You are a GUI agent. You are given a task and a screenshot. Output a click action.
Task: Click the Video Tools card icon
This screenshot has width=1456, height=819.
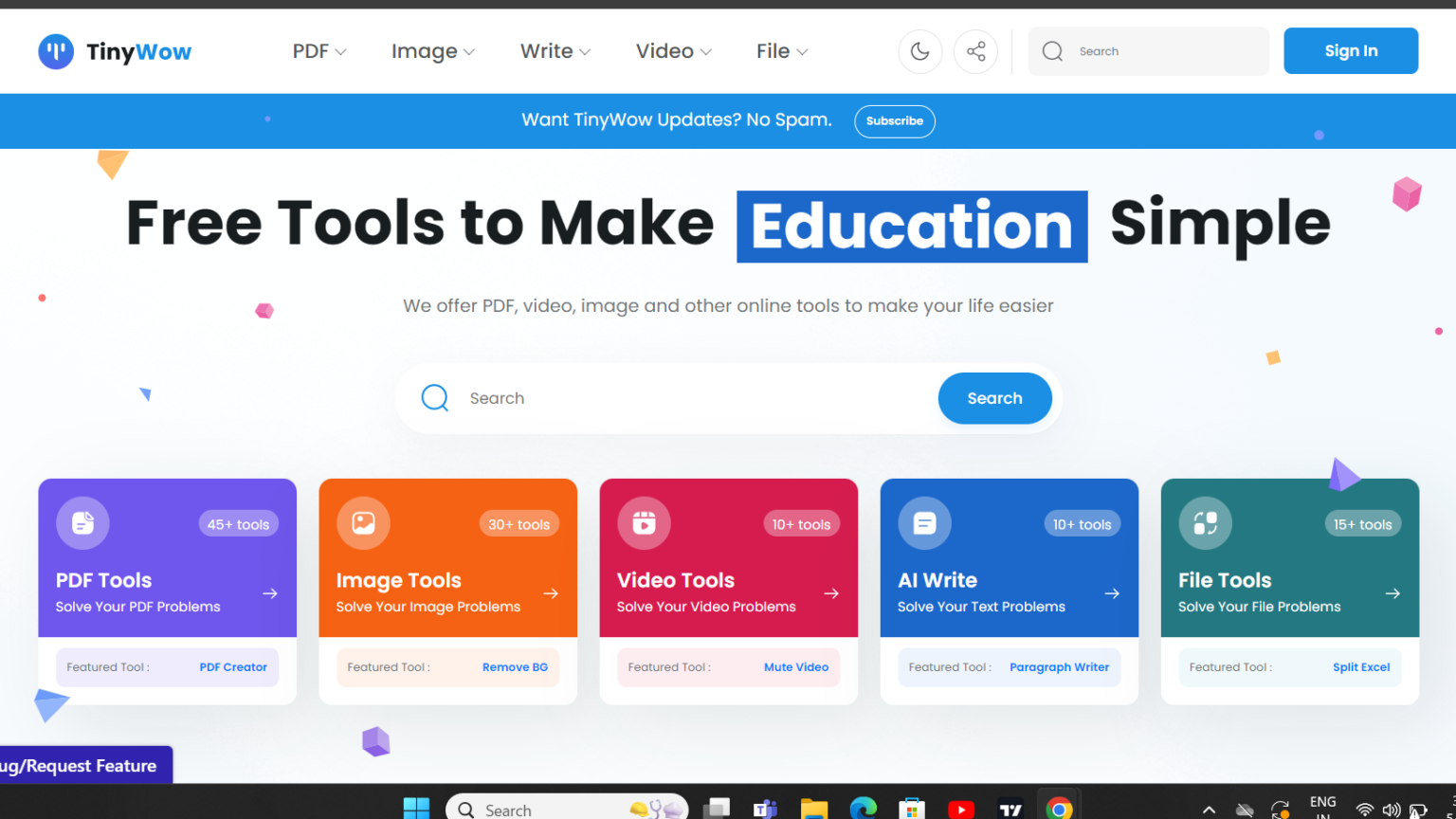coord(644,523)
